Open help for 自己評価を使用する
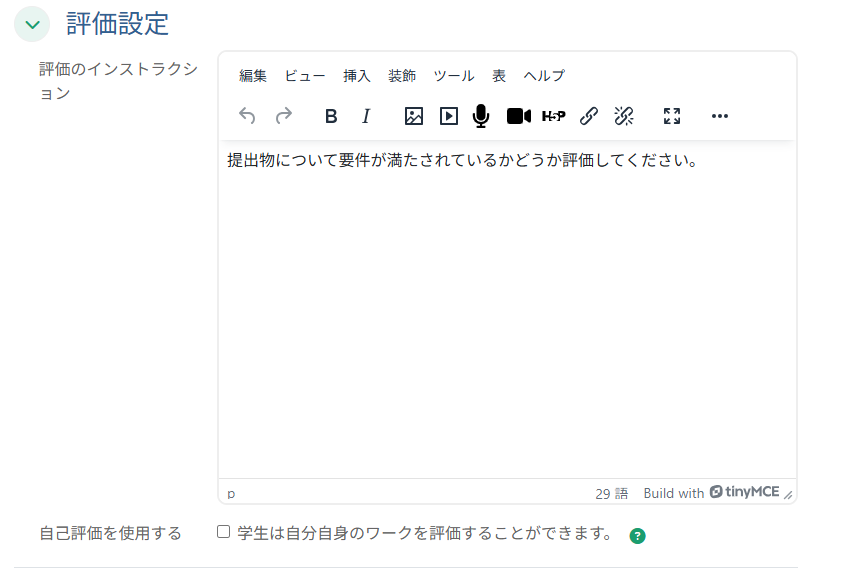The height and width of the screenshot is (570, 866). (637, 535)
